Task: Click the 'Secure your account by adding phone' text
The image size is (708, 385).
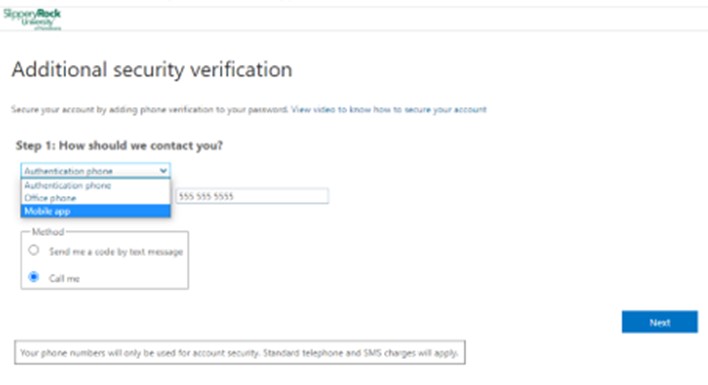Action: click(149, 109)
